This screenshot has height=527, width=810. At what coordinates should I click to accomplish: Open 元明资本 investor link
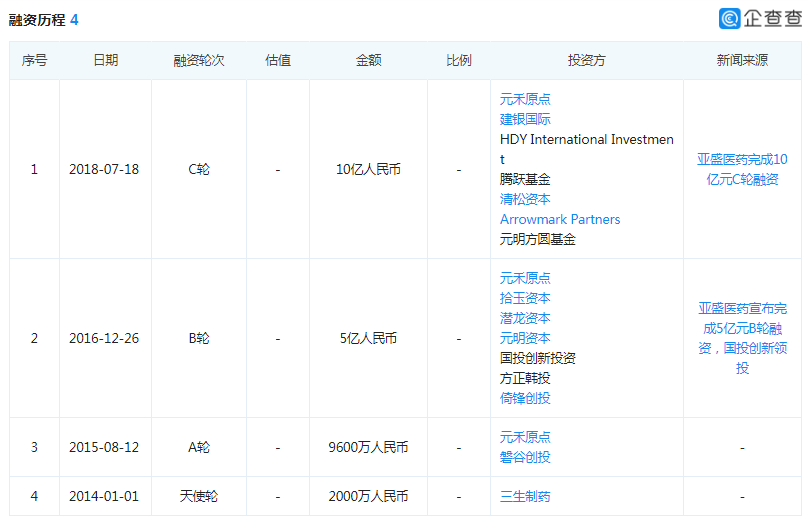click(x=525, y=338)
